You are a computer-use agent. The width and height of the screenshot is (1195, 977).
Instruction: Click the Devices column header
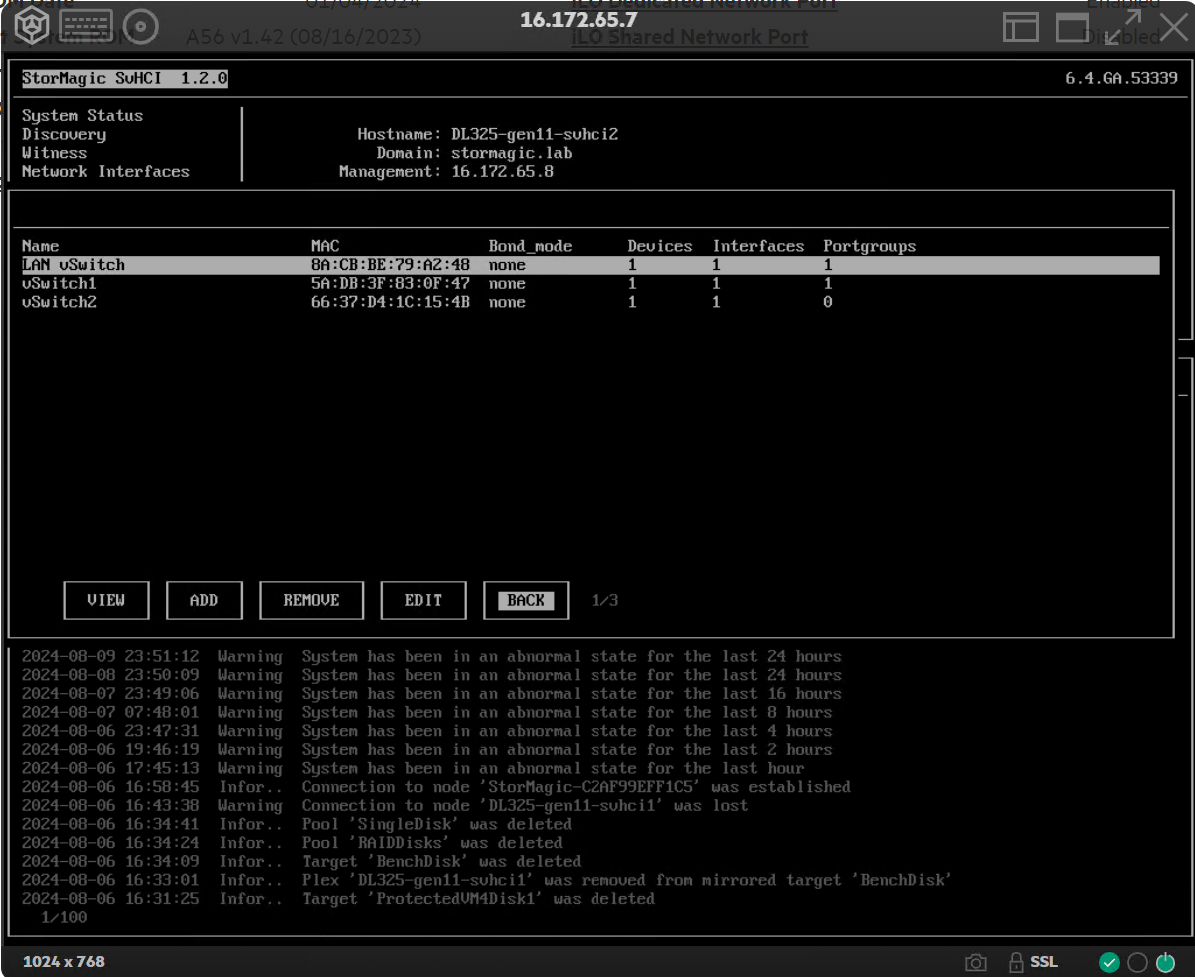[660, 246]
